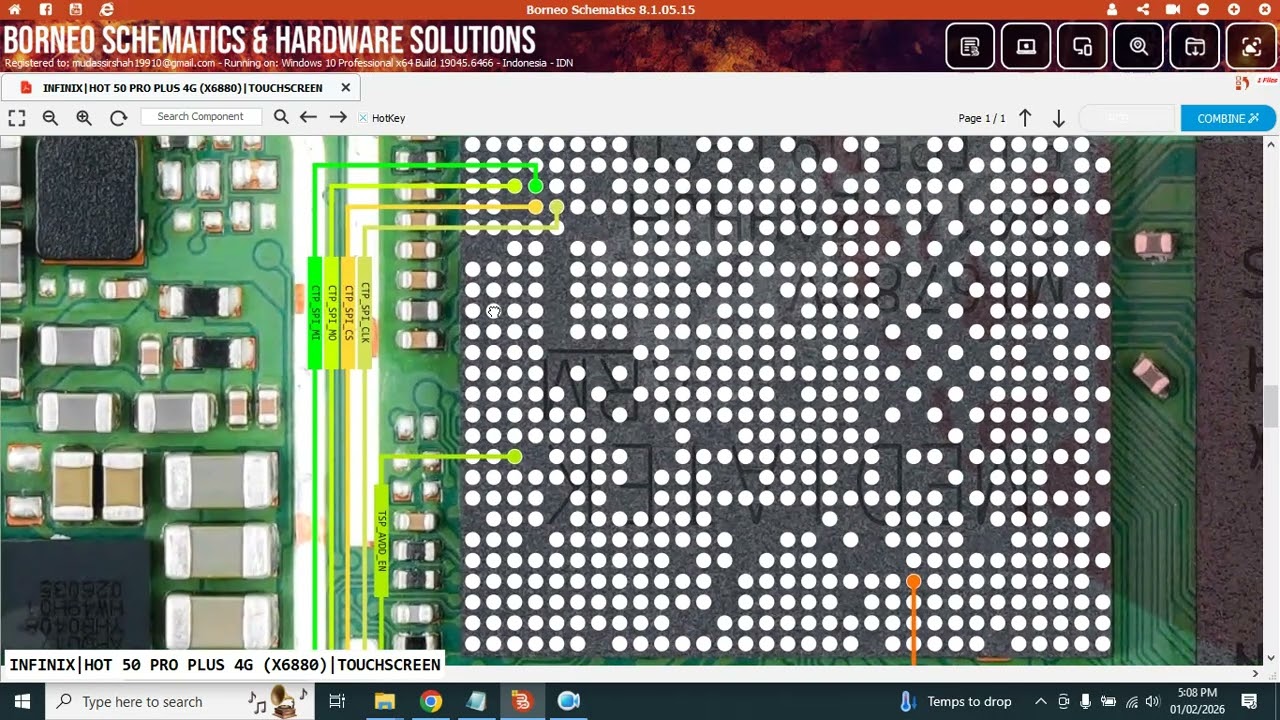Click the bottom INFINIX TOUCHSCREEN title label
This screenshot has height=720, width=1280.
coord(225,665)
